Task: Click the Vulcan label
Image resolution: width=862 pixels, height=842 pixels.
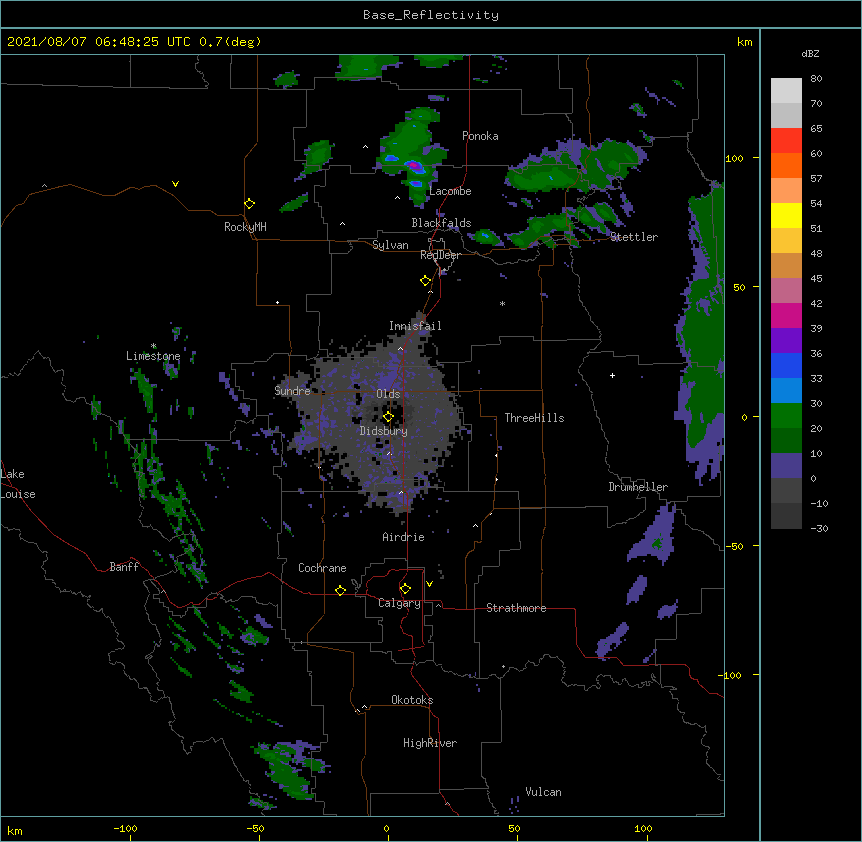Action: coord(543,792)
